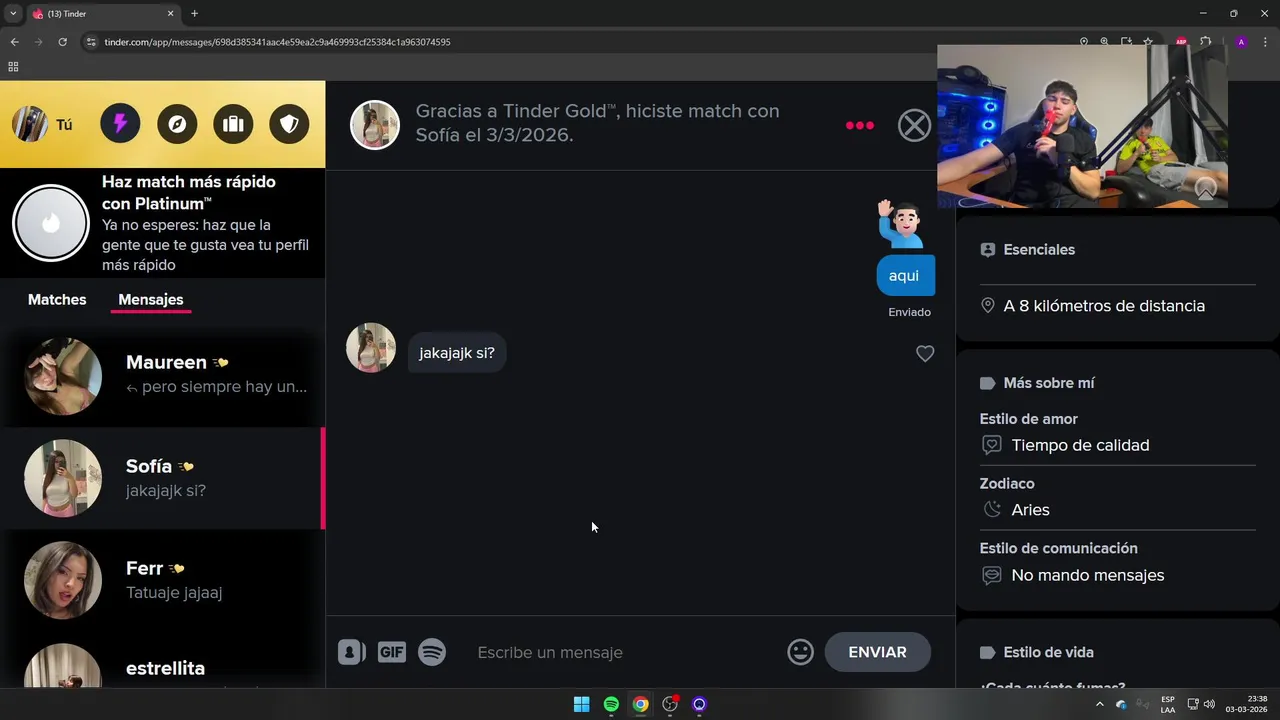Open the Chrome profile avatar A
Image resolution: width=1280 pixels, height=720 pixels.
point(1241,42)
